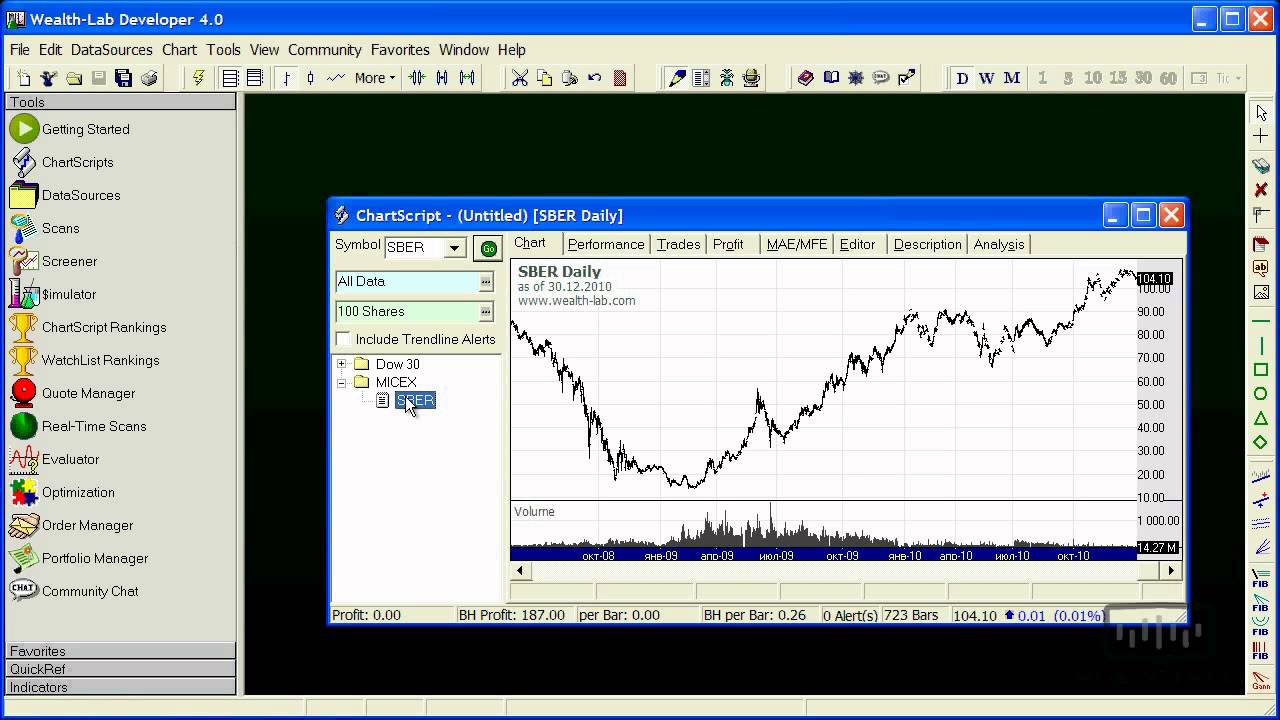Click the Open folder toolbar icon
The width and height of the screenshot is (1280, 720).
74,78
